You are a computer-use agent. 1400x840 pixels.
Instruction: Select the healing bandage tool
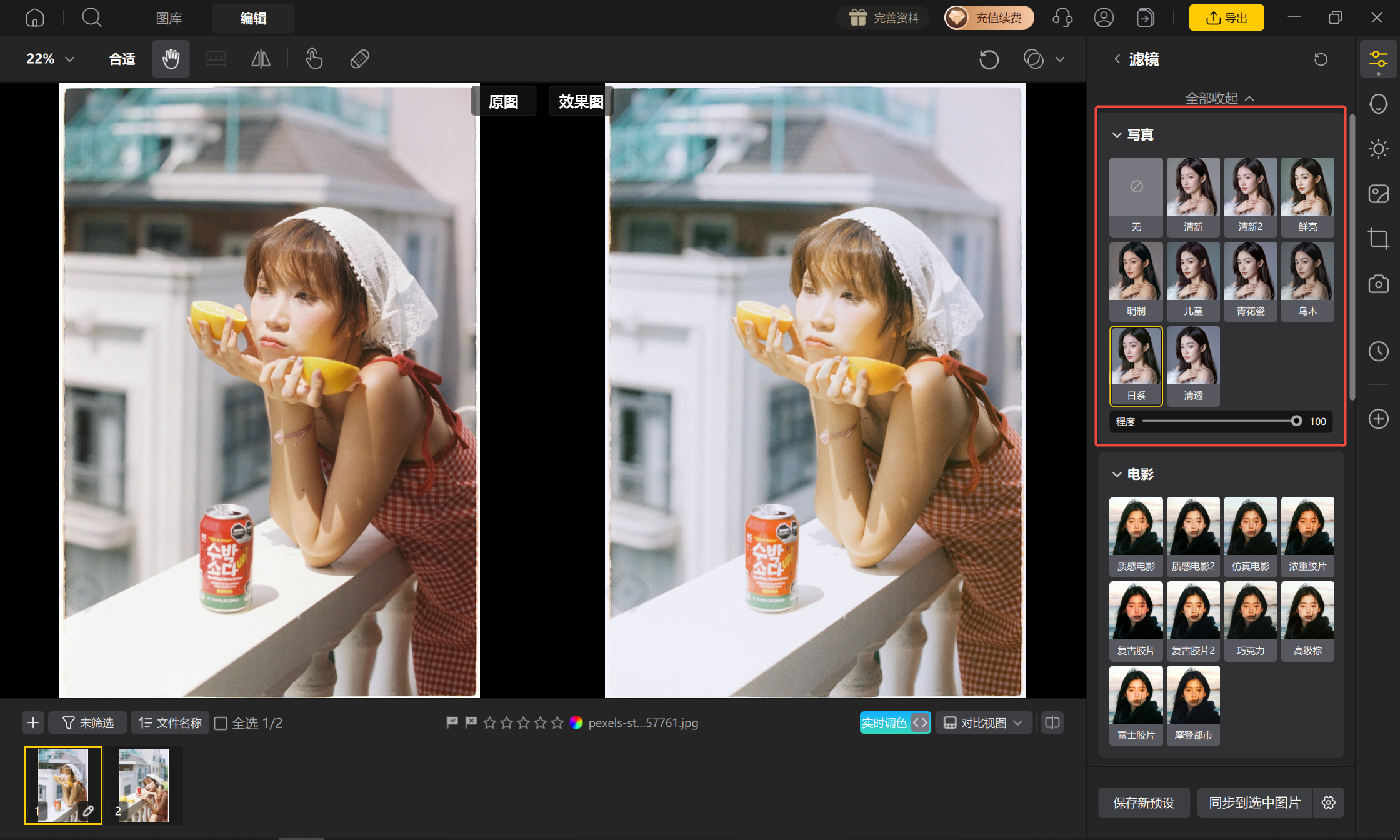pyautogui.click(x=359, y=59)
